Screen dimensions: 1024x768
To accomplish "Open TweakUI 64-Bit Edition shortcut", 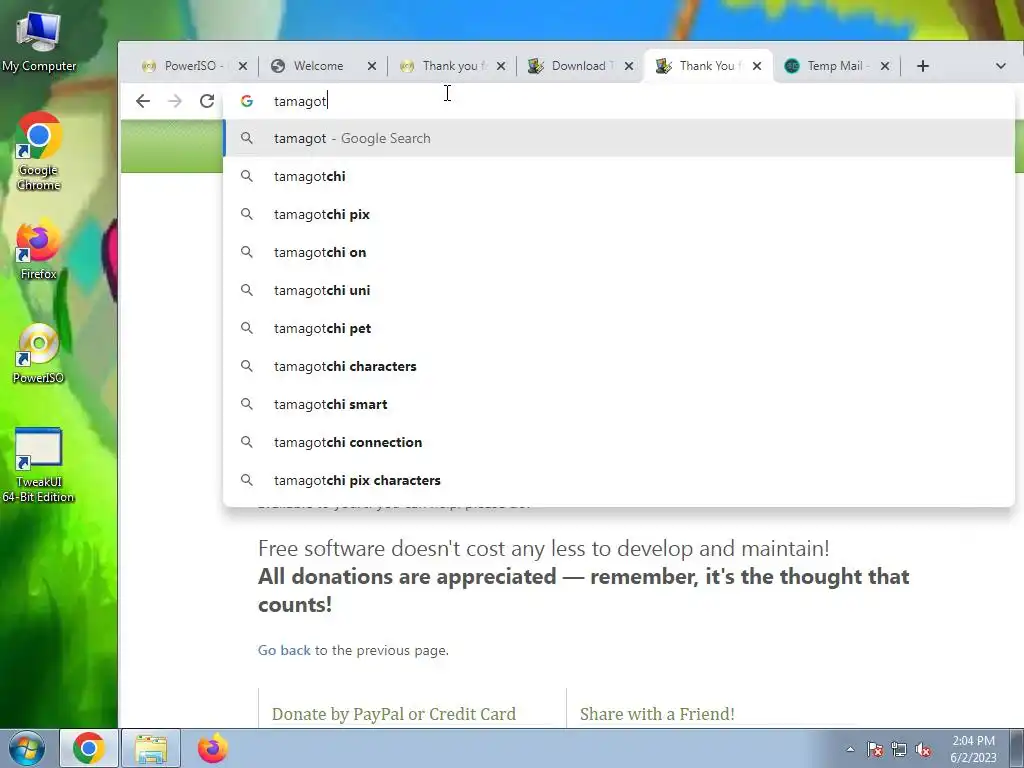I will (39, 466).
